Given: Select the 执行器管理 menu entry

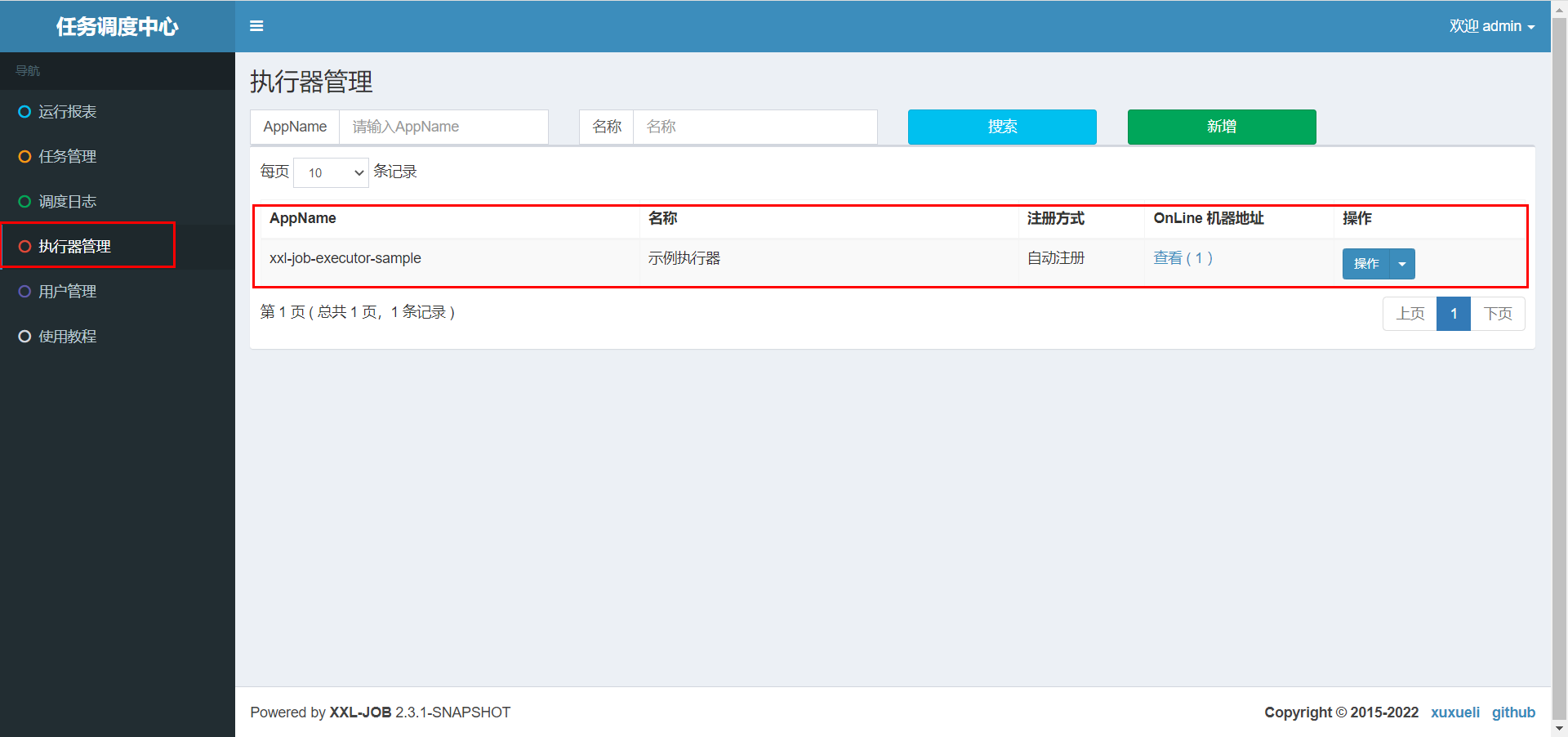Looking at the screenshot, I should [x=78, y=246].
